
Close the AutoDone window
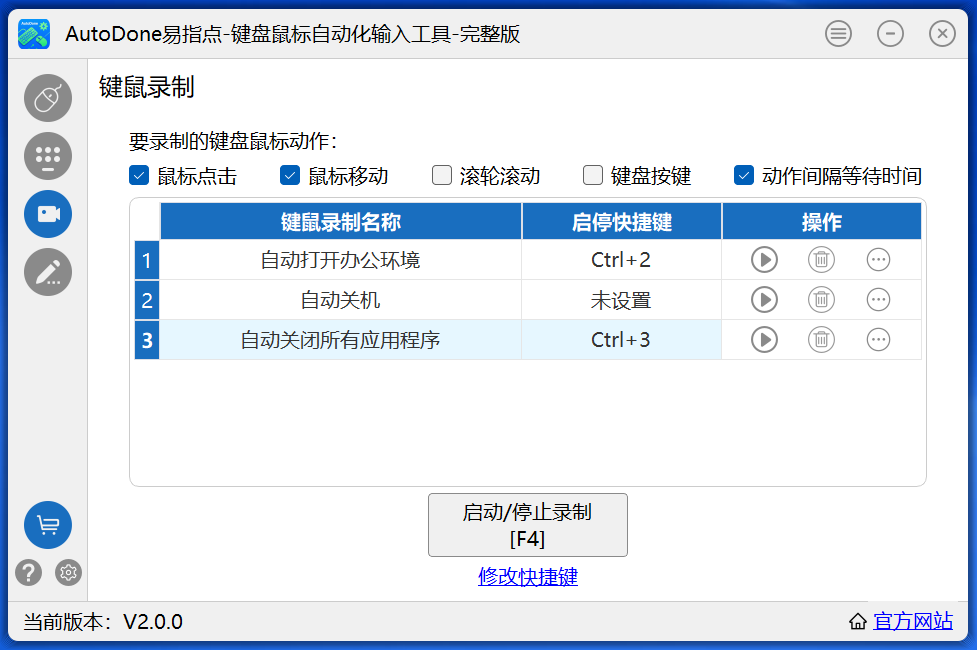coord(942,33)
